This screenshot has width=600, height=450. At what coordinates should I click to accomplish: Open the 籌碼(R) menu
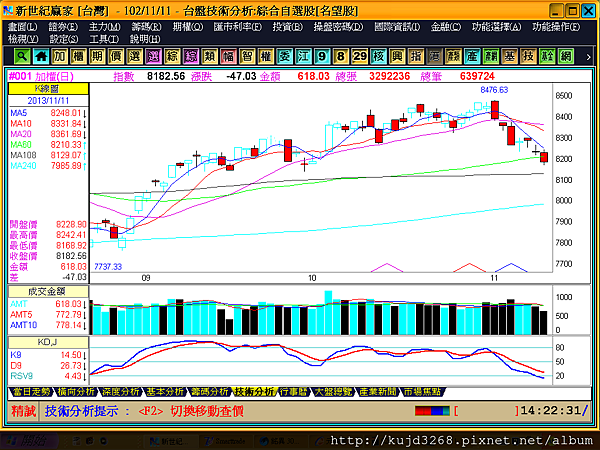click(x=146, y=27)
